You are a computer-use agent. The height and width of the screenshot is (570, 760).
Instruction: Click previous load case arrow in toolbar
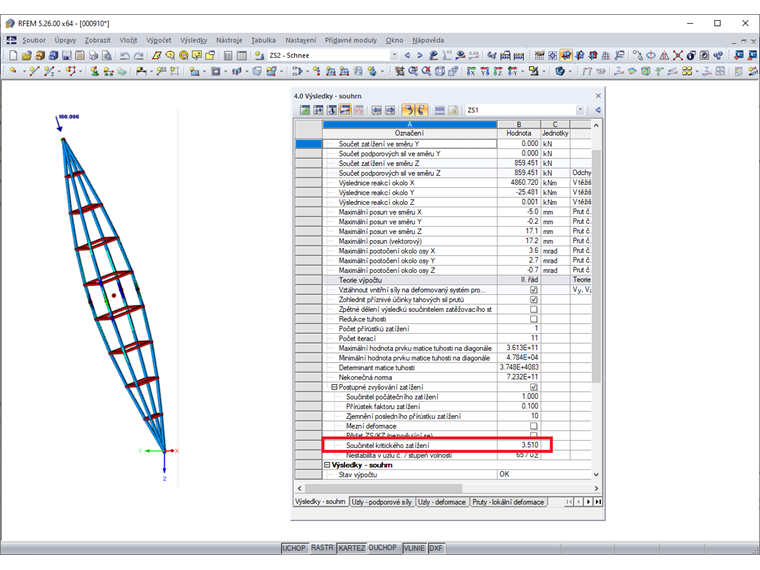click(x=407, y=55)
